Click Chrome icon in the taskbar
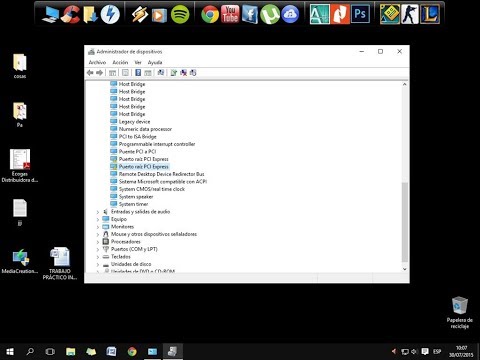Screen dimensions: 480x360 coord(132,351)
